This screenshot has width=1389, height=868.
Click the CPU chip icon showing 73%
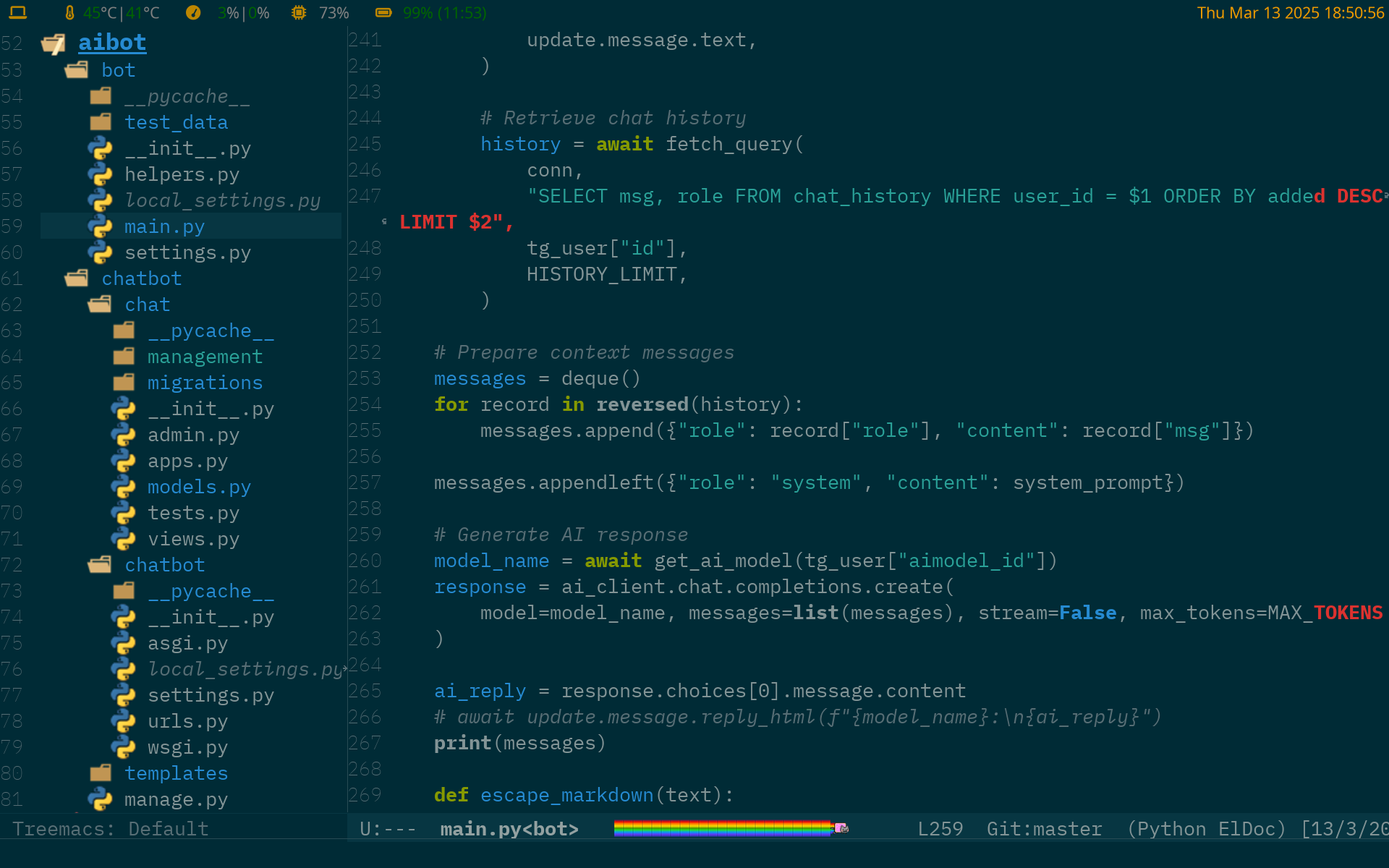pyautogui.click(x=298, y=12)
